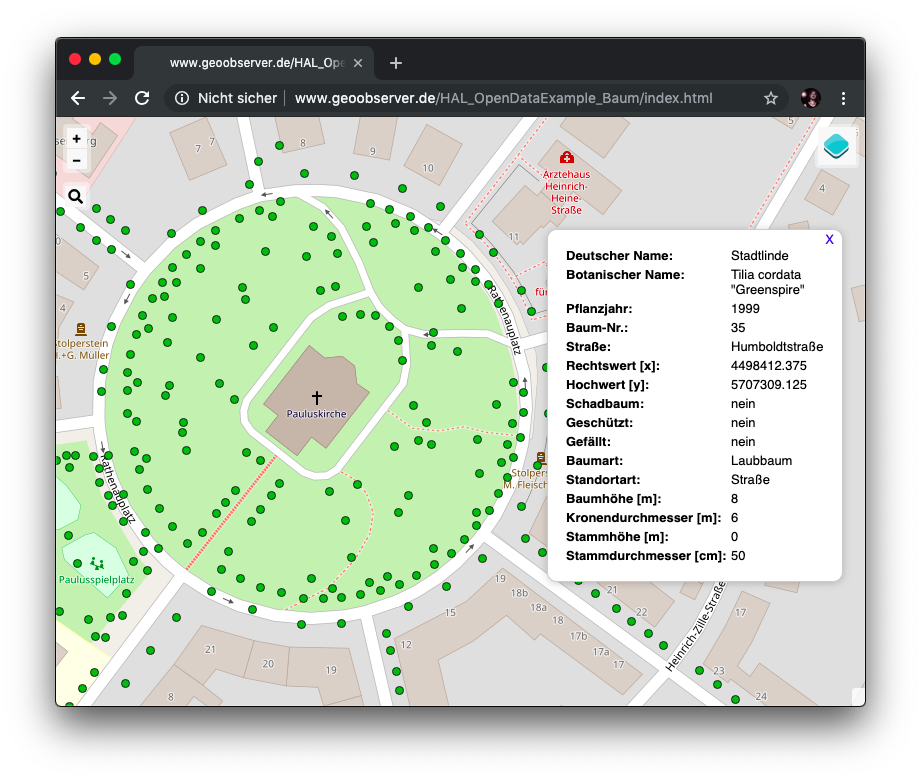Click the Stolperstein memorial marker near Müller
Image resolution: width=921 pixels, height=780 pixels.
pos(80,328)
